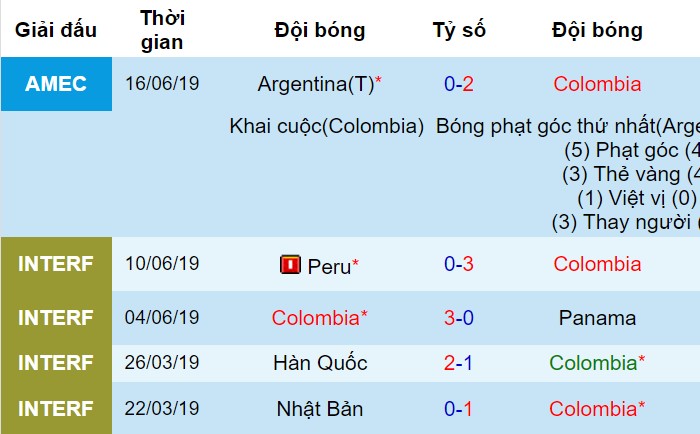Open Nhật Bản team link
700x434 pixels.
[x=320, y=409]
